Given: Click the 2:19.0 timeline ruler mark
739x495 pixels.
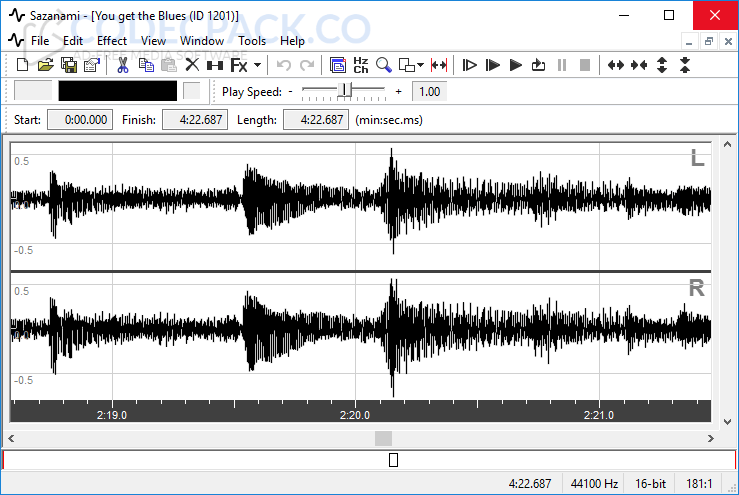Looking at the screenshot, I should pos(112,415).
